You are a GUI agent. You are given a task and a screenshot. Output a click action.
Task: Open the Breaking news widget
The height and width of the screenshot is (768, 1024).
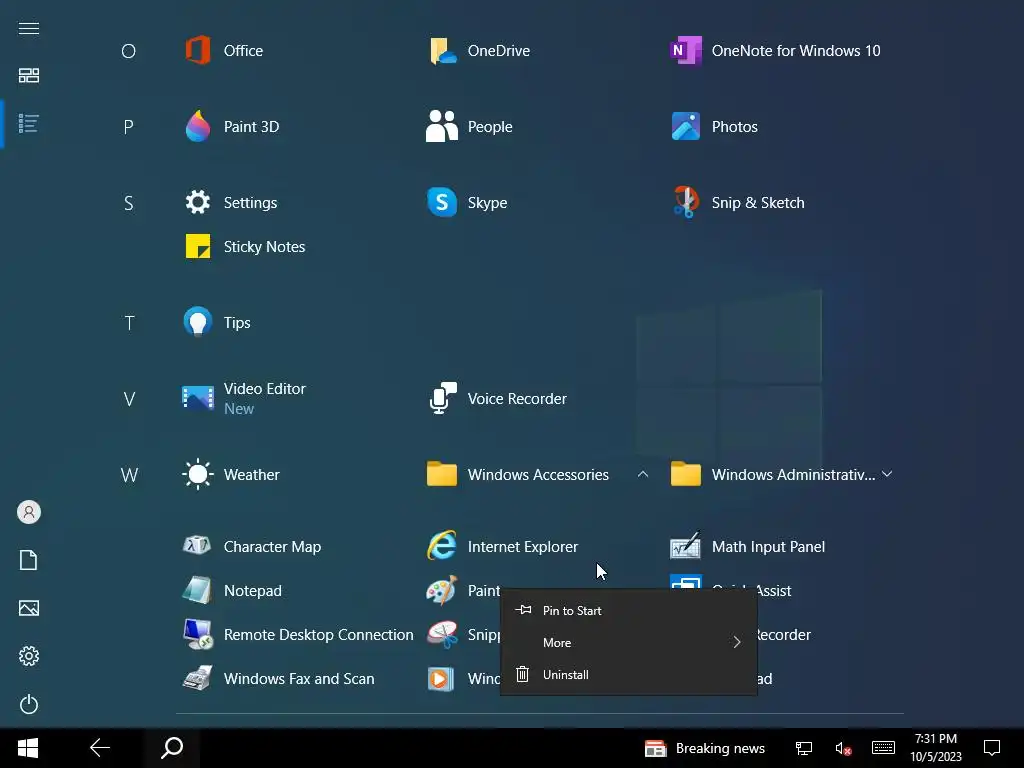tap(705, 748)
